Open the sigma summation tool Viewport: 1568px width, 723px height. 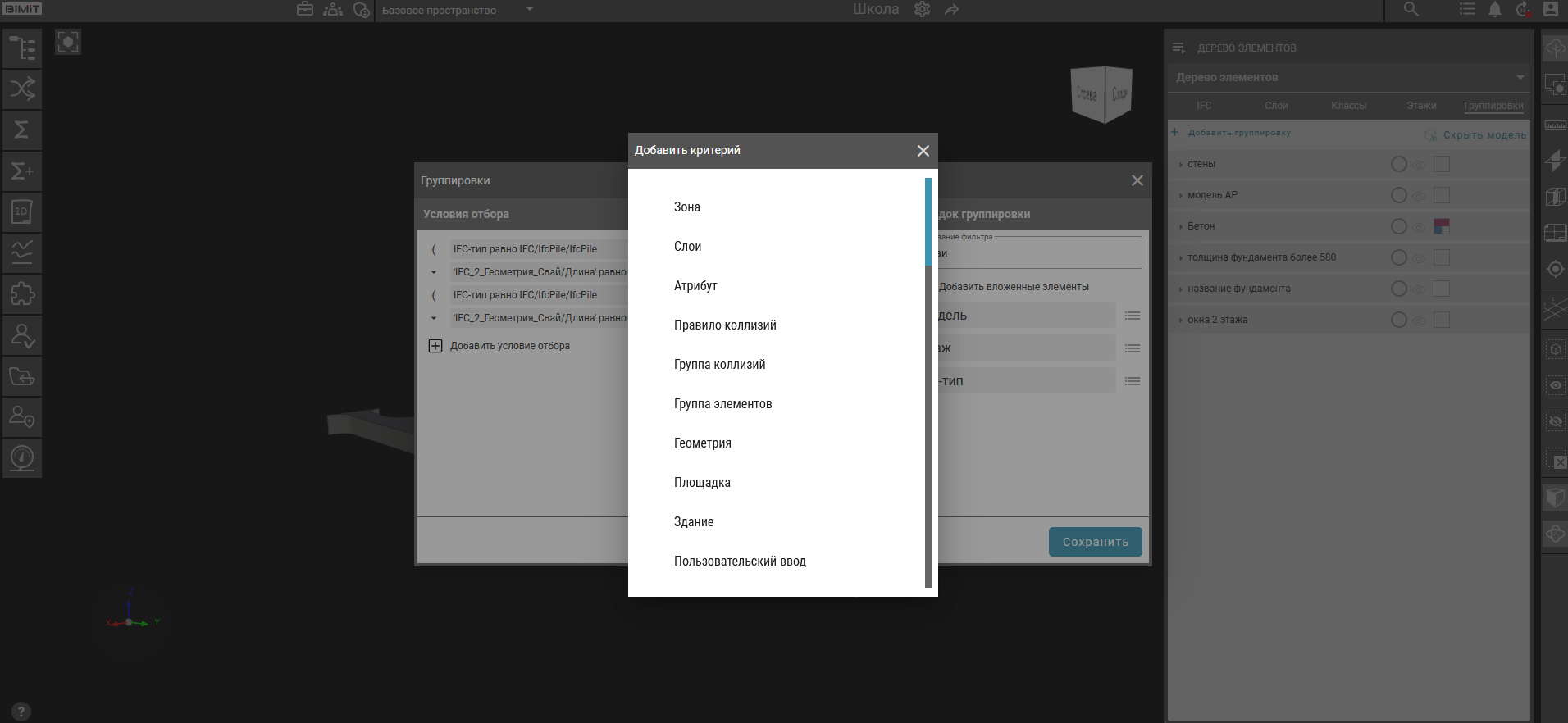[x=22, y=130]
